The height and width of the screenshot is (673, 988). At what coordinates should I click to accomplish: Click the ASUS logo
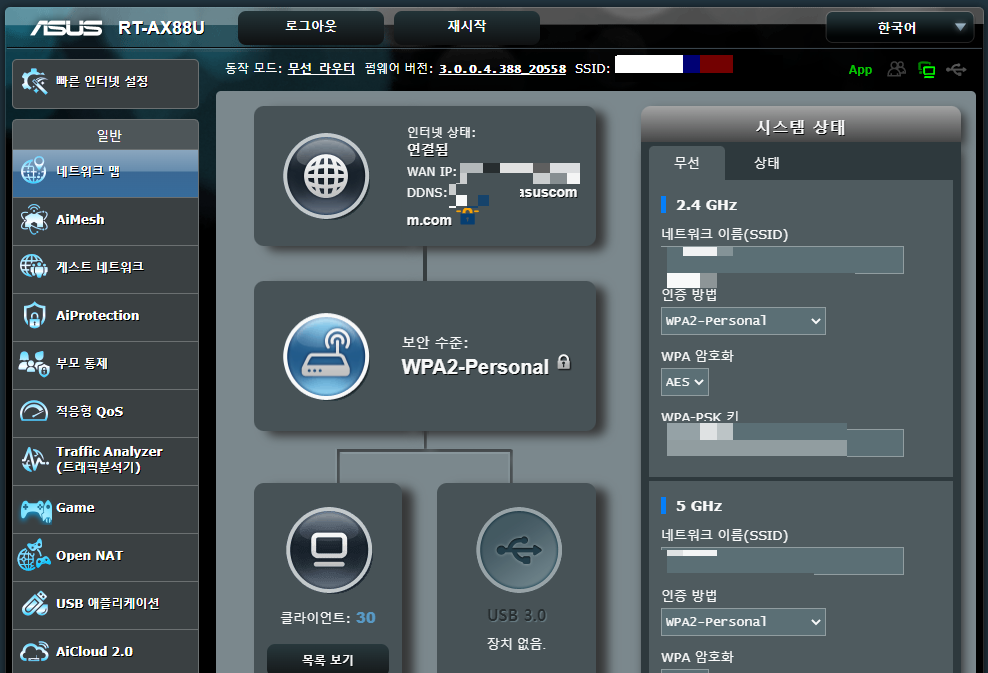pos(66,28)
